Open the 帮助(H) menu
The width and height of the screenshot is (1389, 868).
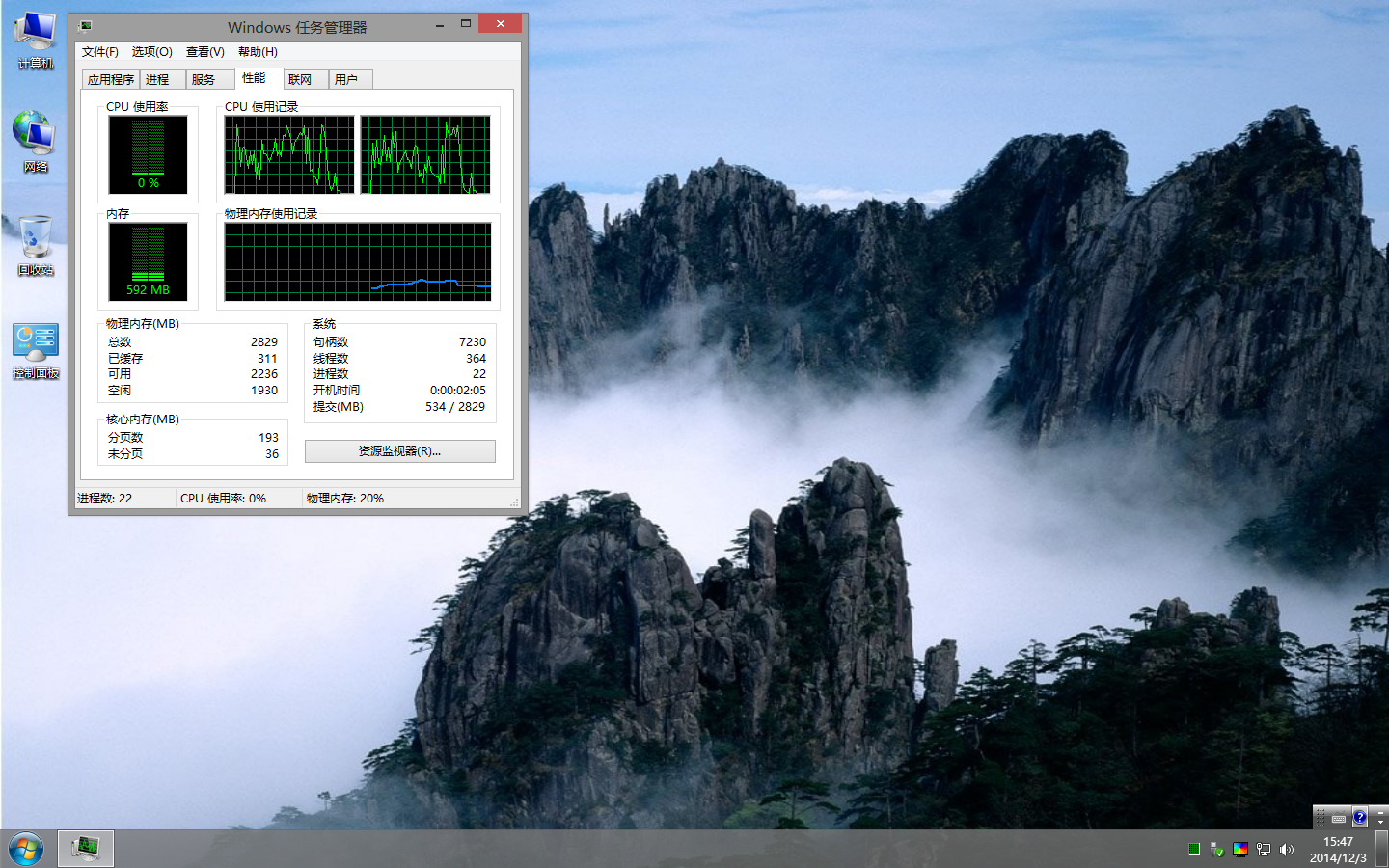(x=258, y=52)
